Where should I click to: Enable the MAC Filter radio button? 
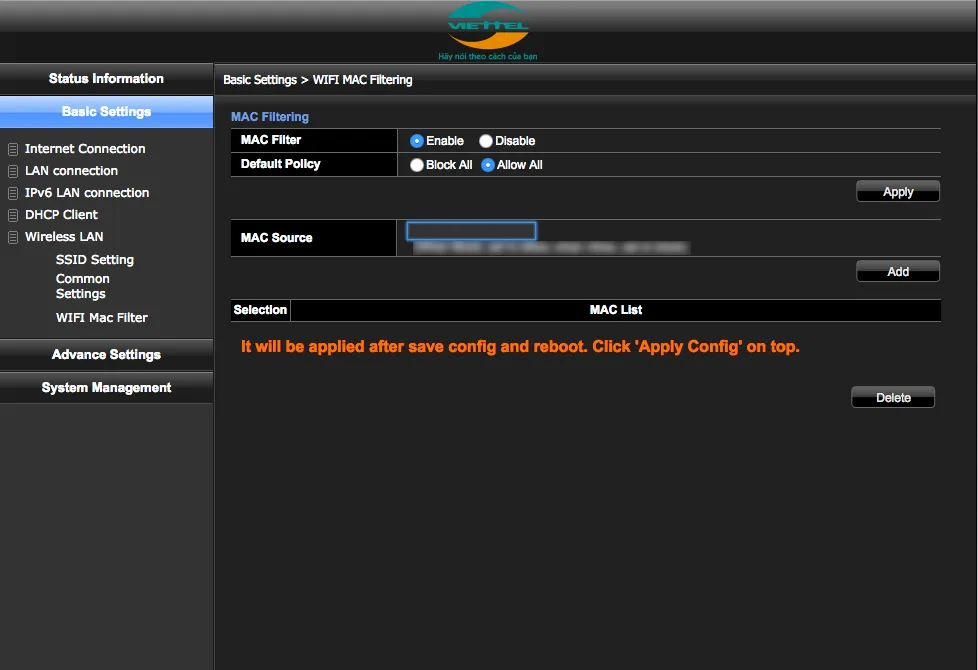417,141
